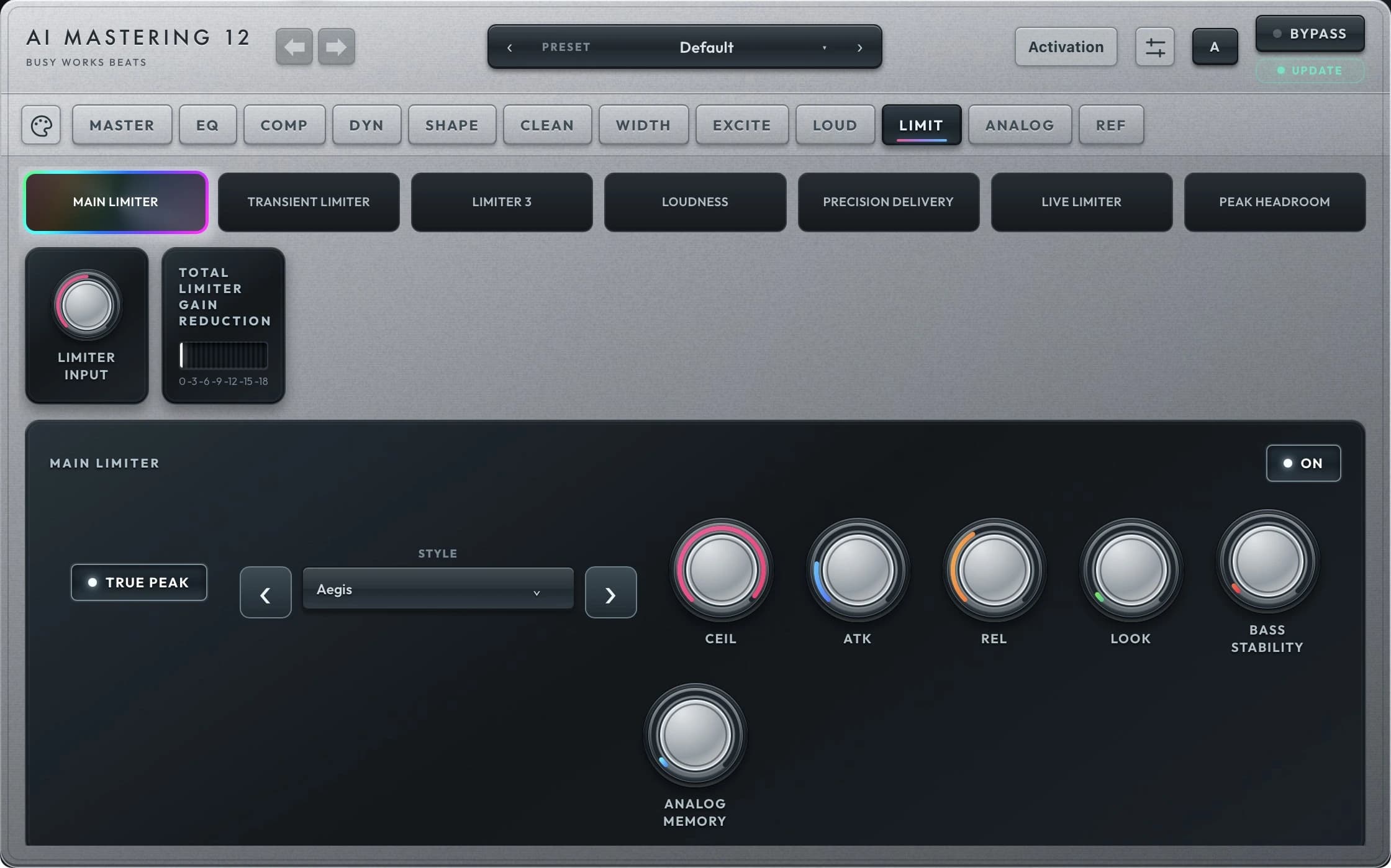Go to next preset with right chevron
The width and height of the screenshot is (1391, 868).
[x=859, y=47]
